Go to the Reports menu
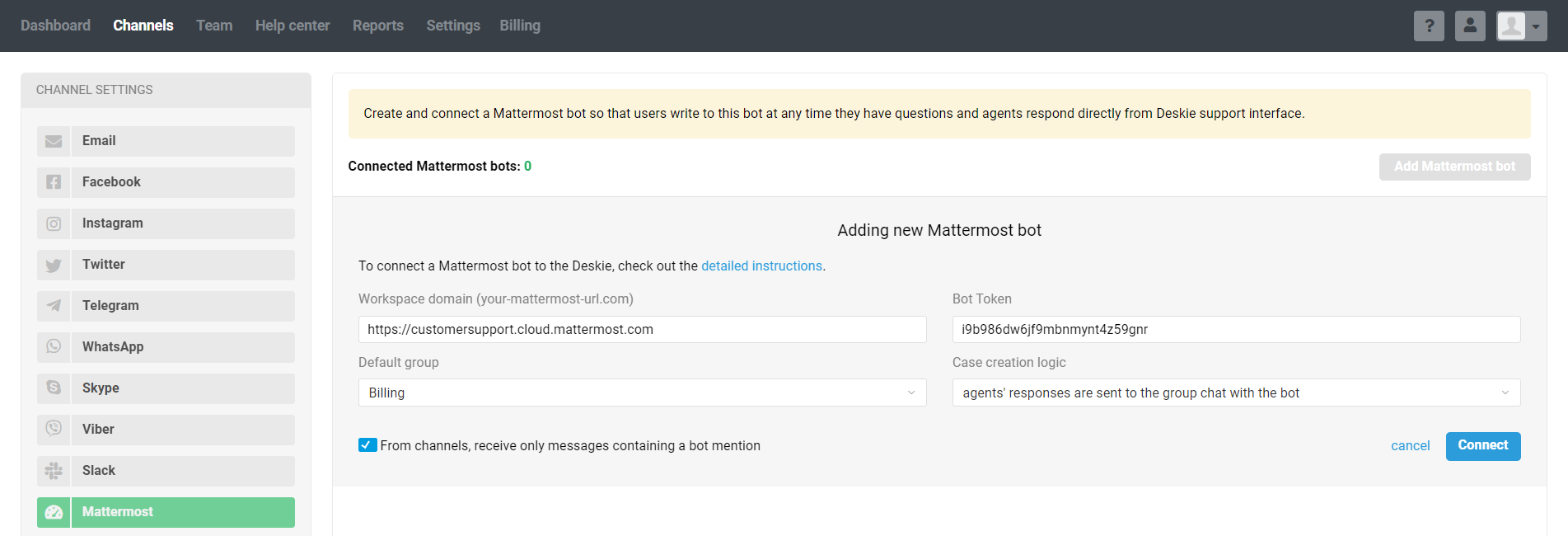1568x536 pixels. tap(377, 26)
